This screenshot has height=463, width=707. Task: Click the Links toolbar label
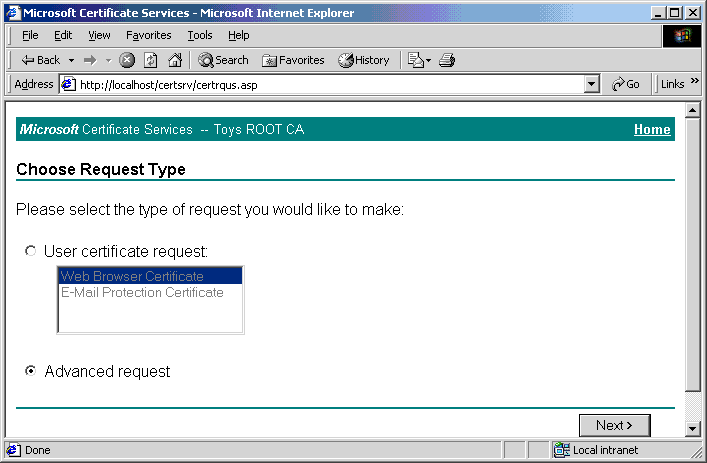point(672,84)
